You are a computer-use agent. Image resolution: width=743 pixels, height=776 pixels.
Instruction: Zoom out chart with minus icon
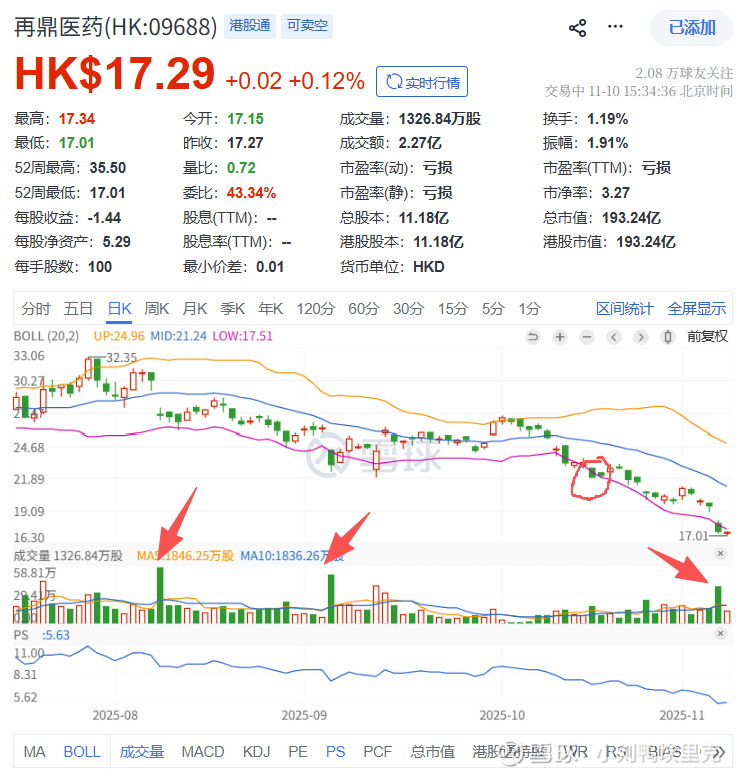coord(587,337)
